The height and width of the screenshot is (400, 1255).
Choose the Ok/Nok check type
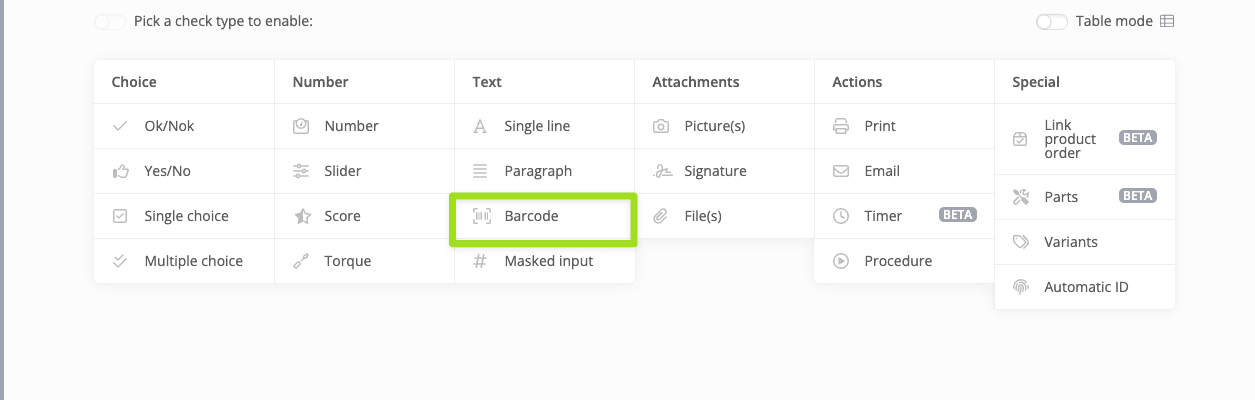(x=169, y=126)
